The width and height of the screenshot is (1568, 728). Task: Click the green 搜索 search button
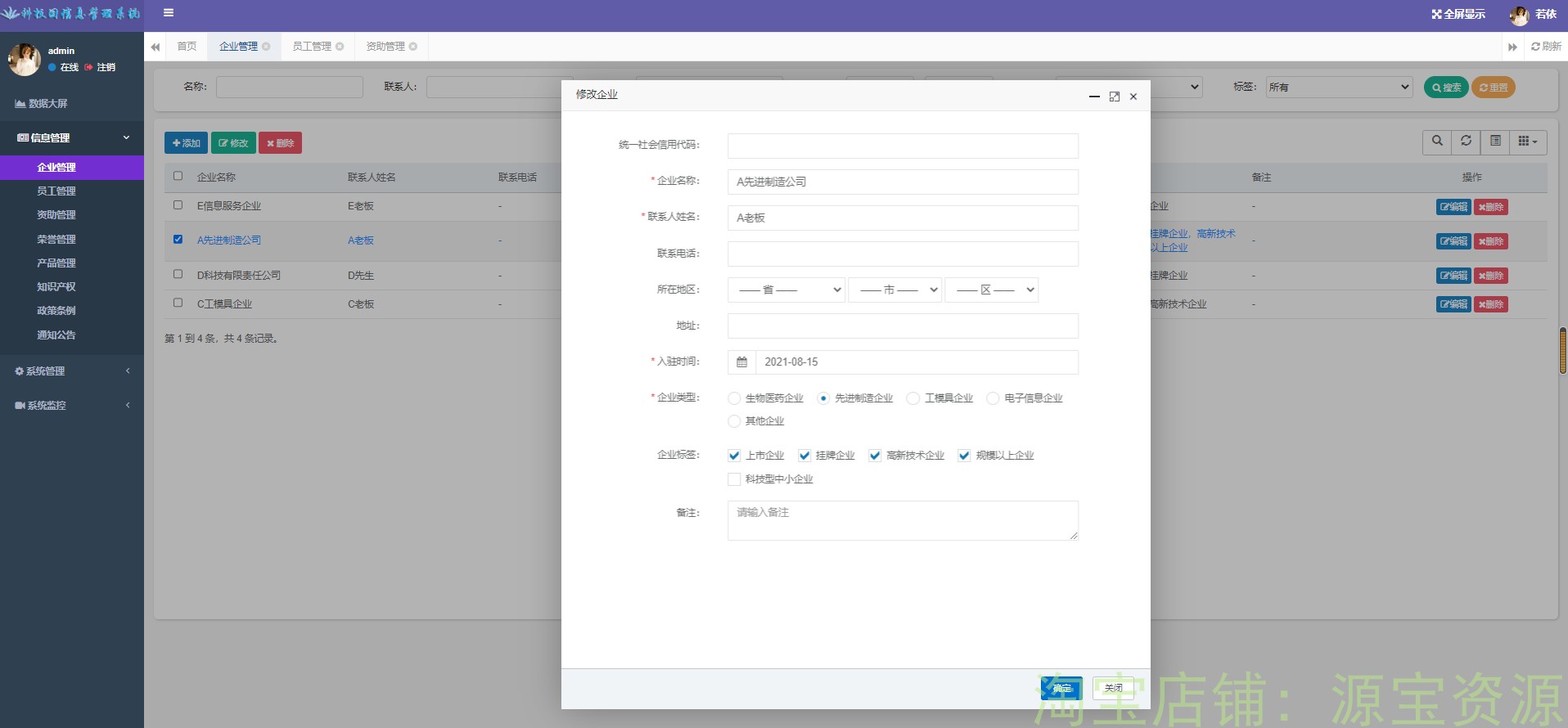pyautogui.click(x=1446, y=88)
